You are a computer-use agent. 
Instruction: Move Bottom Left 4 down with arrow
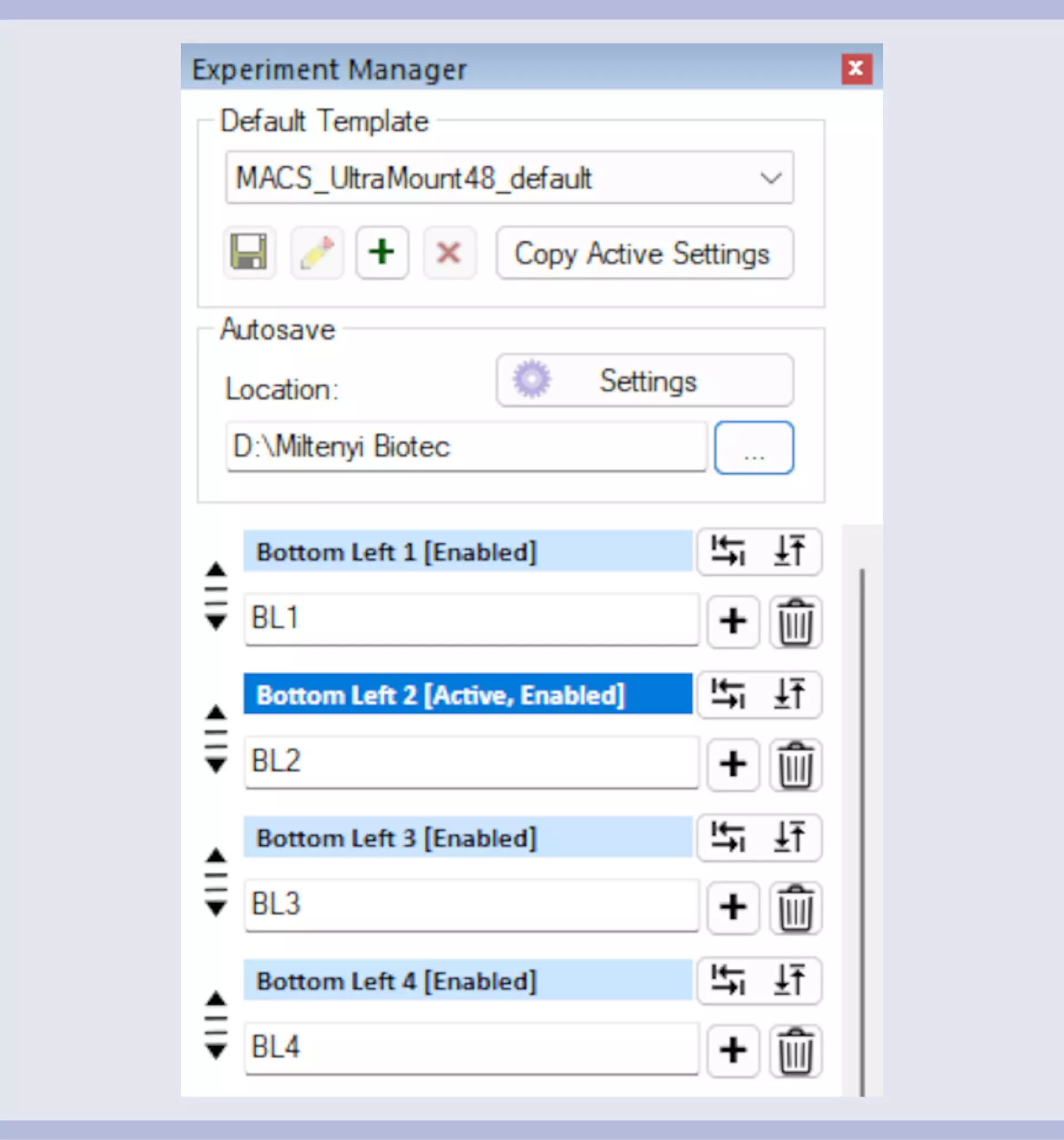(x=216, y=1052)
